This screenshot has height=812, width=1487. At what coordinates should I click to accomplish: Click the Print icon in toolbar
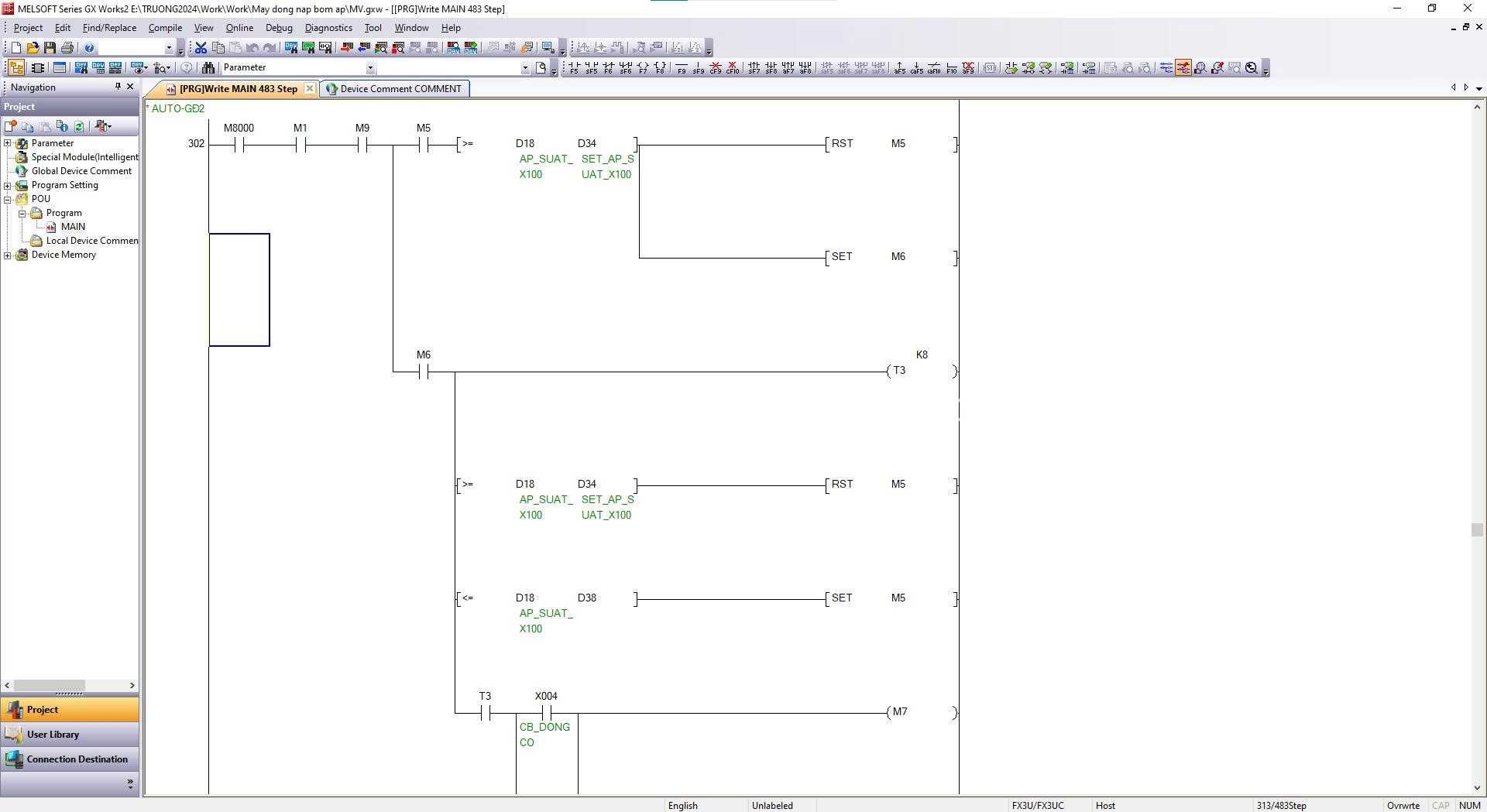click(x=67, y=48)
